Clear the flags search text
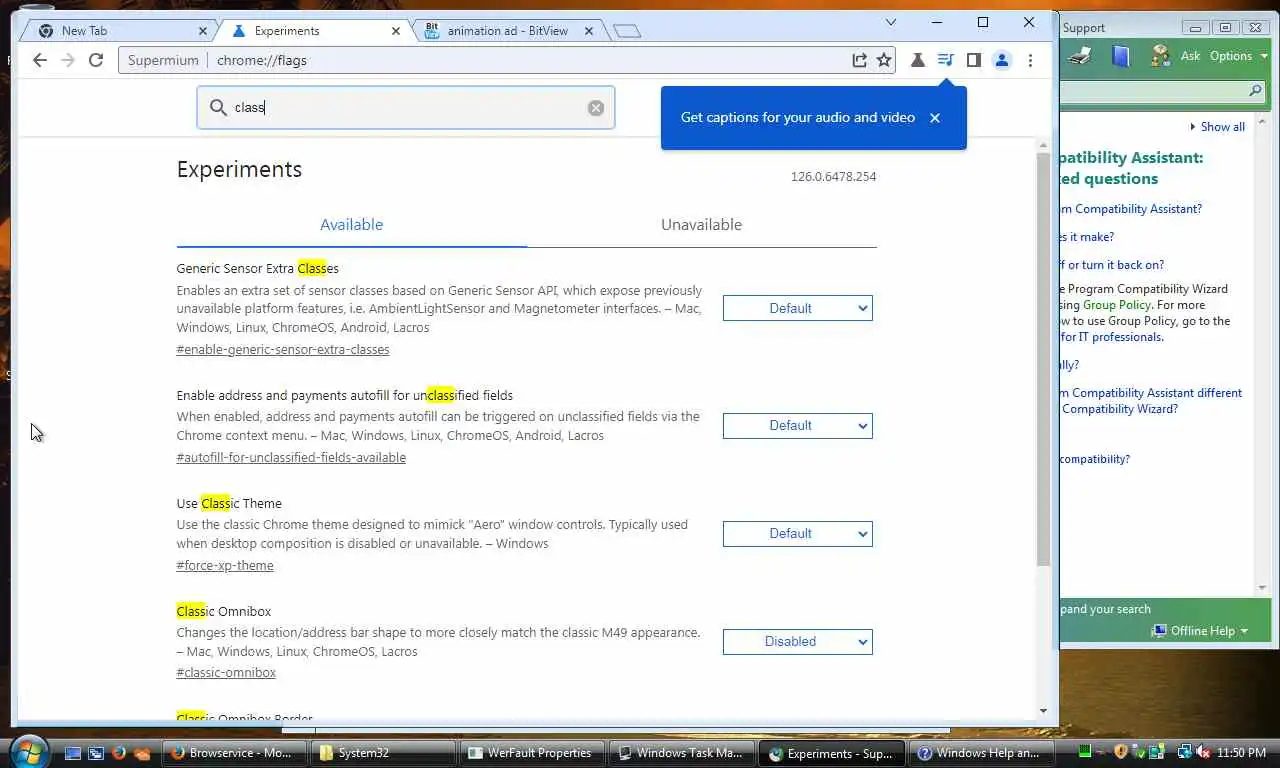Screen dimensions: 1280x768 coord(596,108)
